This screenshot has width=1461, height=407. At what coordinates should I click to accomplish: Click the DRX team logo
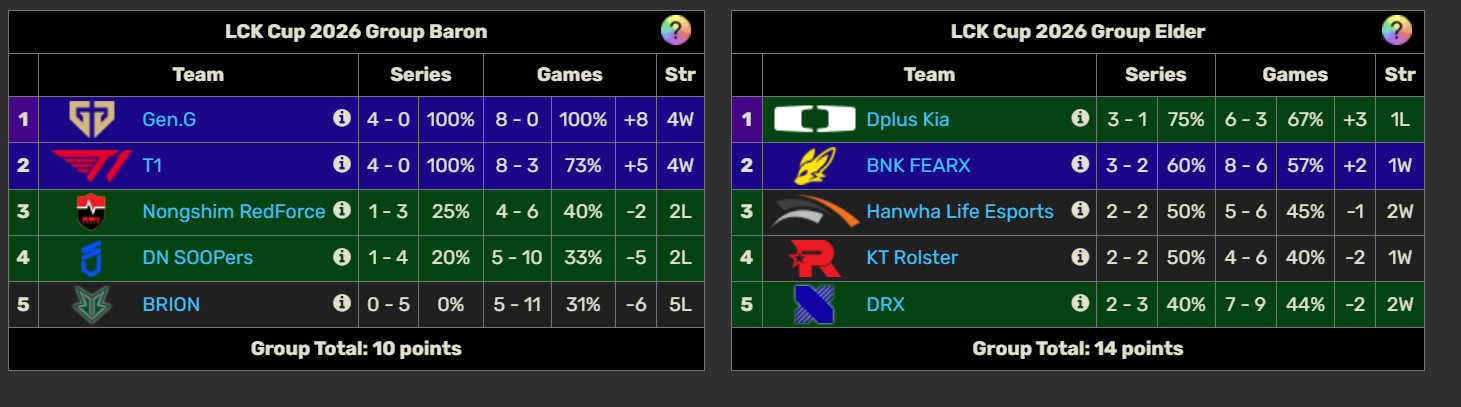(x=815, y=303)
